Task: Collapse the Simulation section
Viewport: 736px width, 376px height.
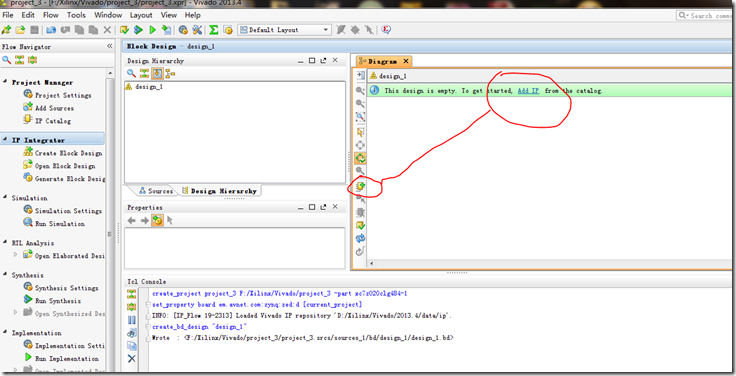Action: [x=5, y=198]
